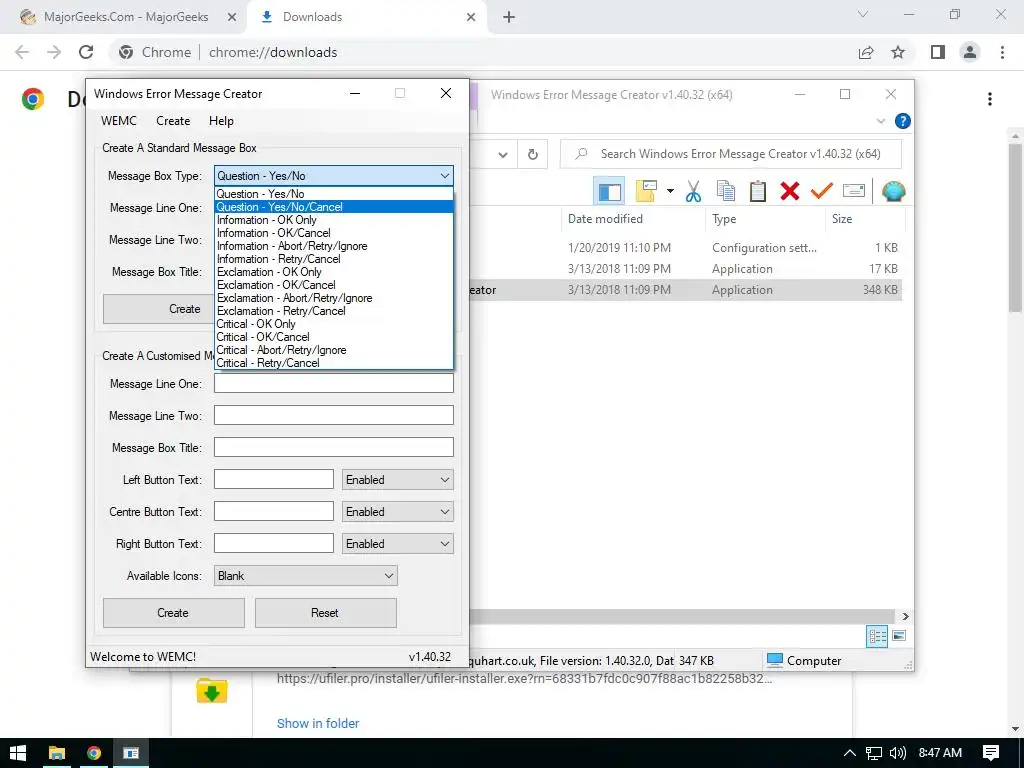Open Chrome three-dot menu
Viewport: 1024px width, 768px height.
tap(1002, 52)
